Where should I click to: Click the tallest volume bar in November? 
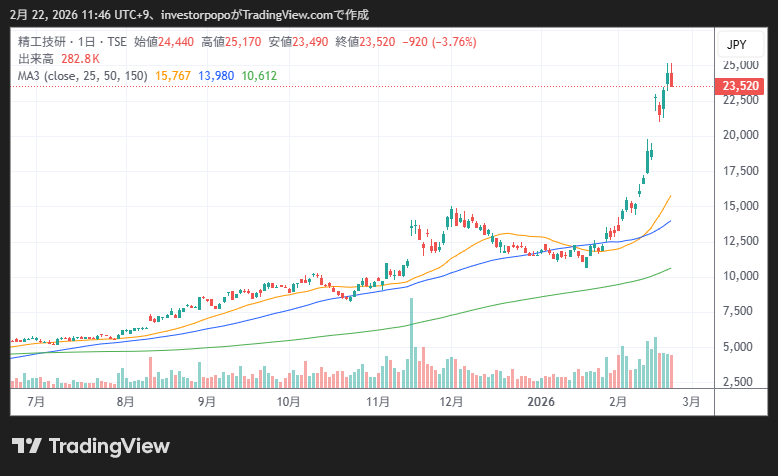click(411, 350)
